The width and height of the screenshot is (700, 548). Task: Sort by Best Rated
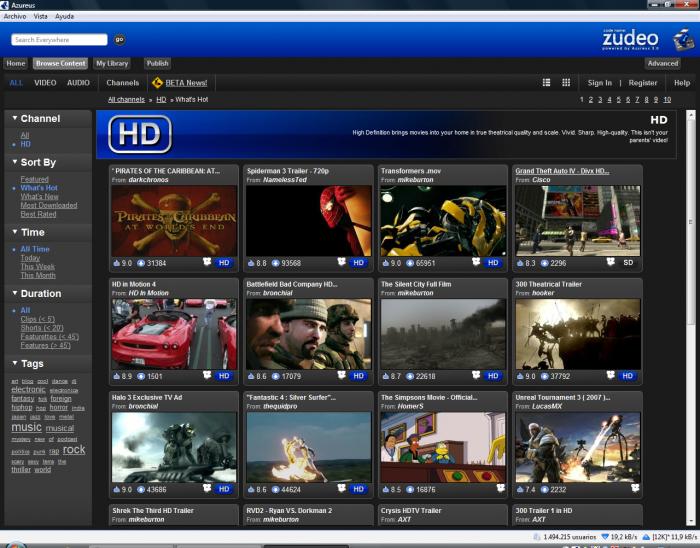point(38,214)
